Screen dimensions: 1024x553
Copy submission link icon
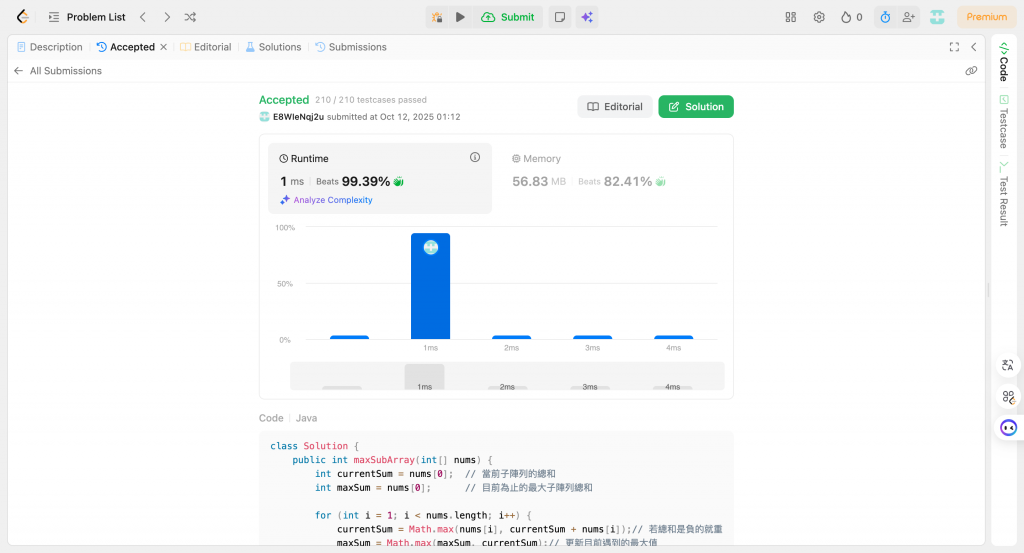[971, 71]
